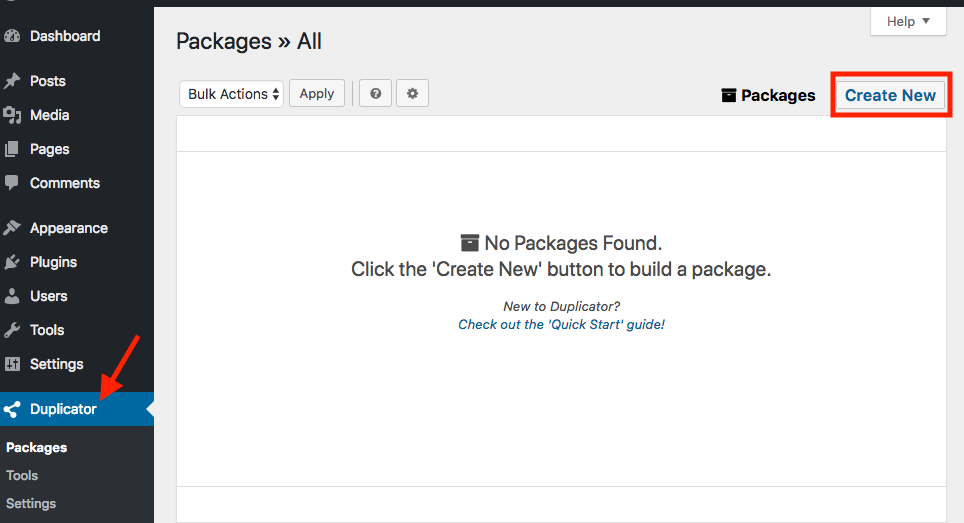The height and width of the screenshot is (523, 964).
Task: Click the Comments bubble icon
Action: click(12, 183)
